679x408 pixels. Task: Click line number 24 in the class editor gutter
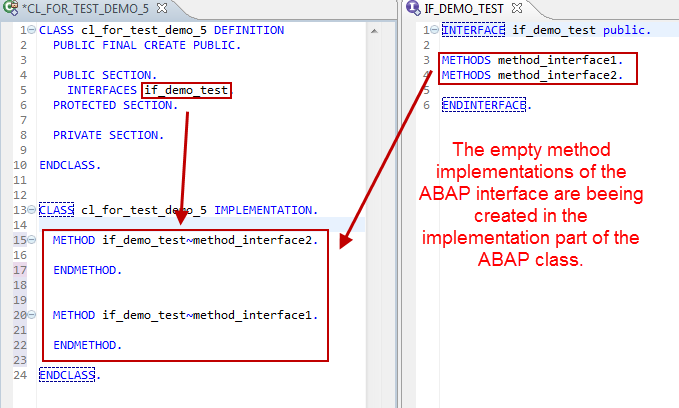click(20, 375)
